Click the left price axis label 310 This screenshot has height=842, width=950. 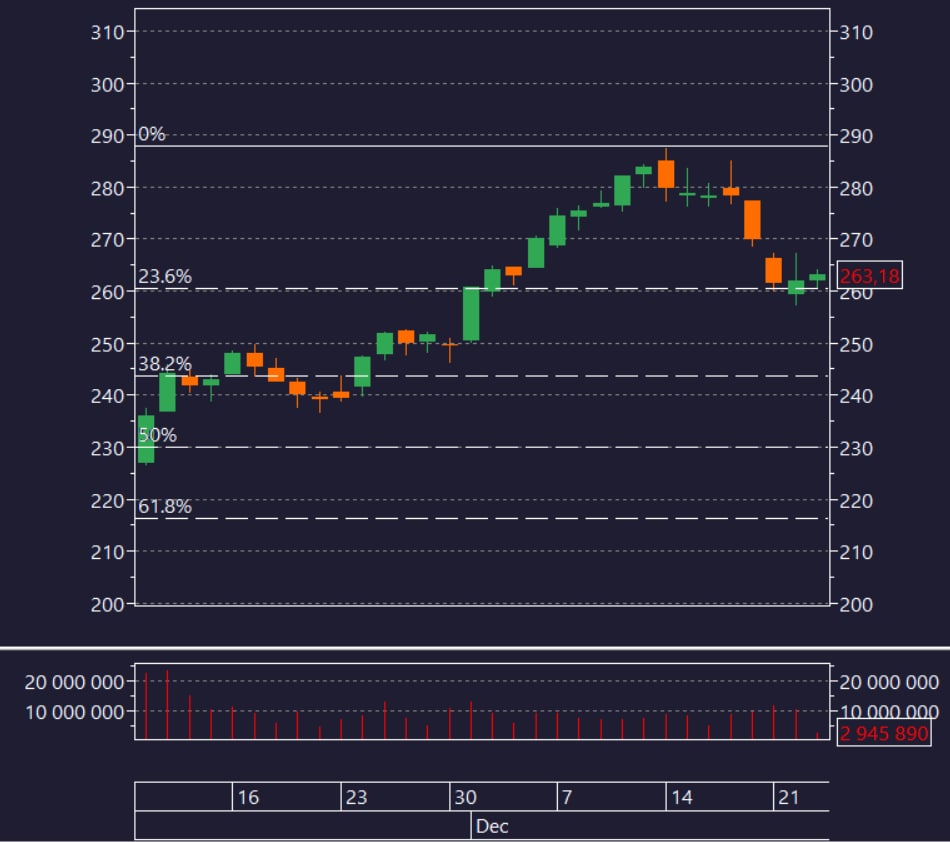[x=107, y=32]
